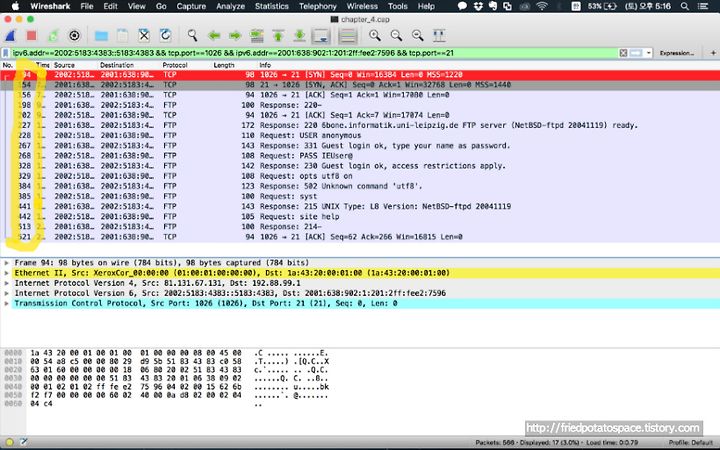This screenshot has height=450, width=720.
Task: Click into the display filter field
Action: click(315, 53)
